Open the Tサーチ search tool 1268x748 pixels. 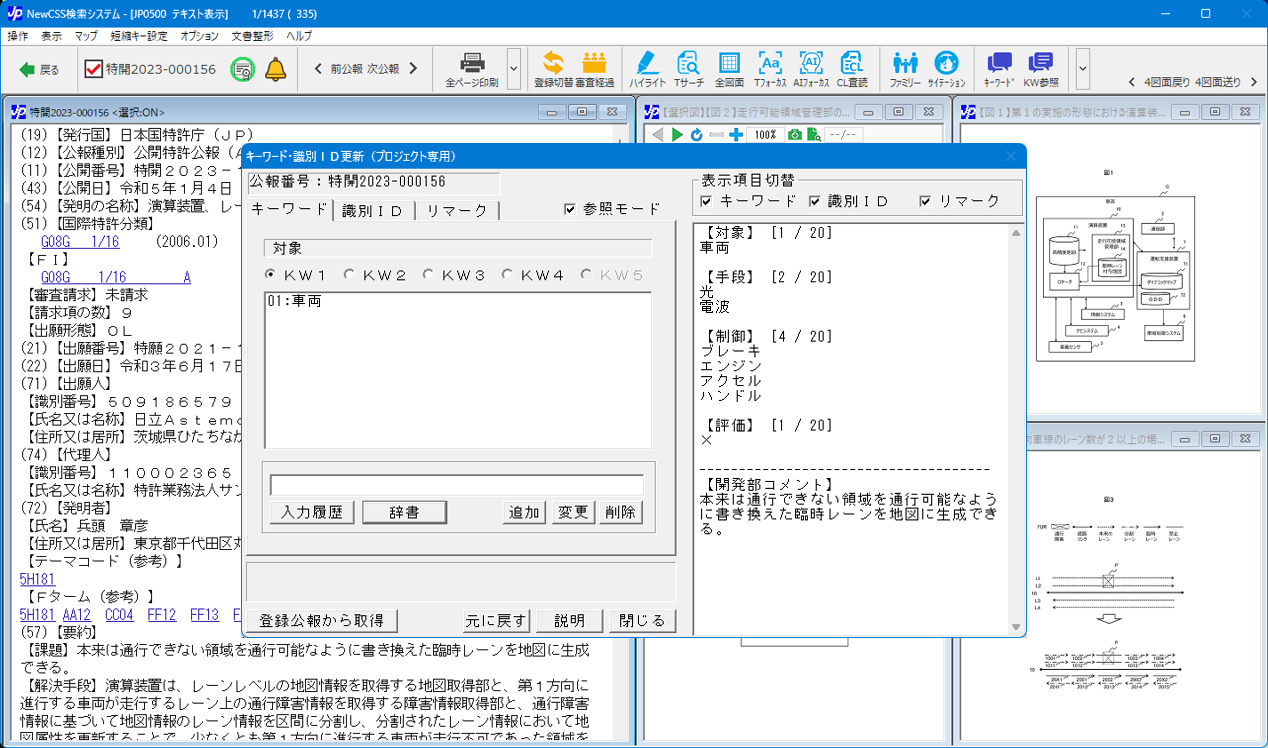(688, 69)
